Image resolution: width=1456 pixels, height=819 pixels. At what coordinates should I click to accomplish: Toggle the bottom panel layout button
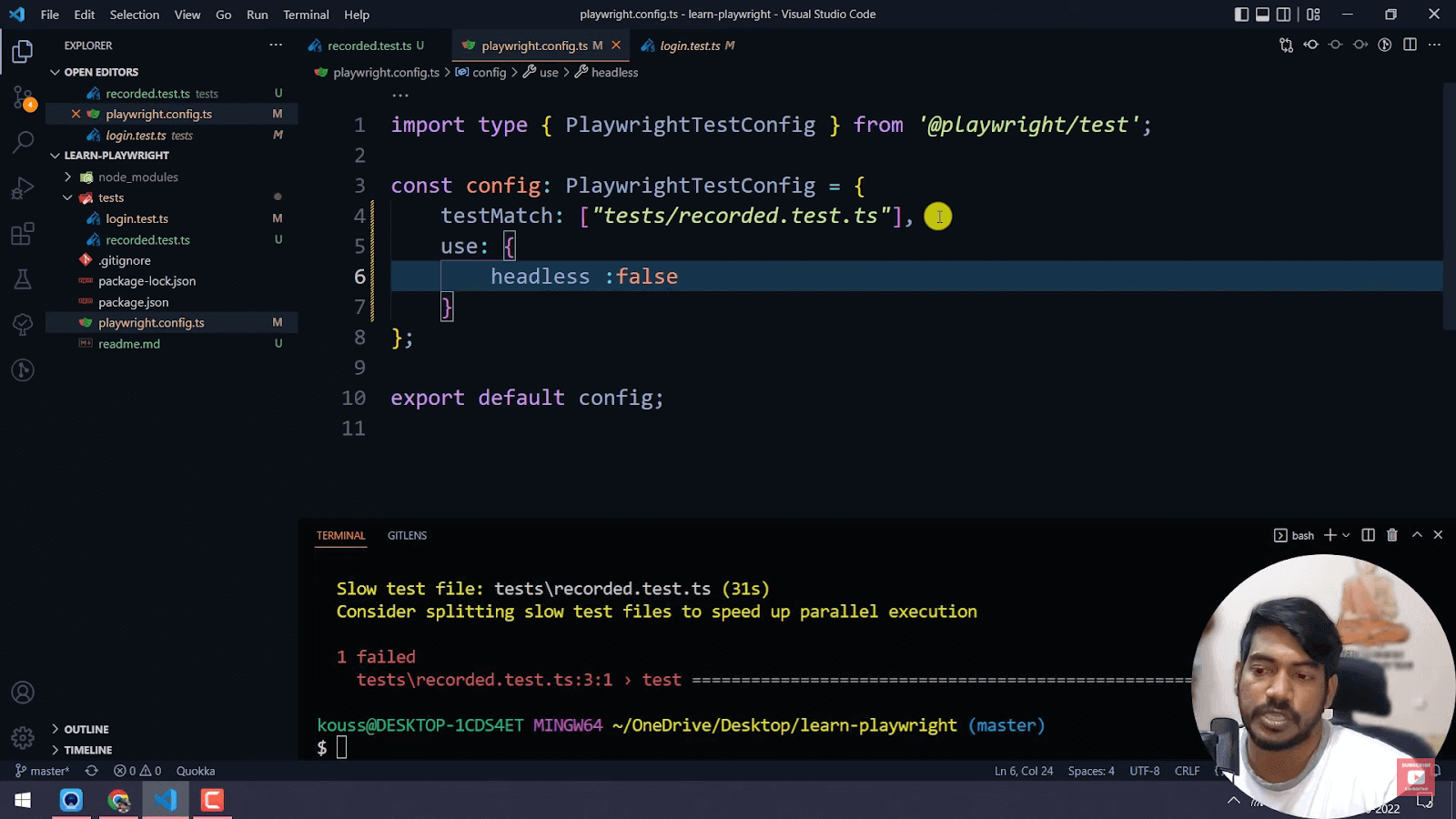[1262, 15]
